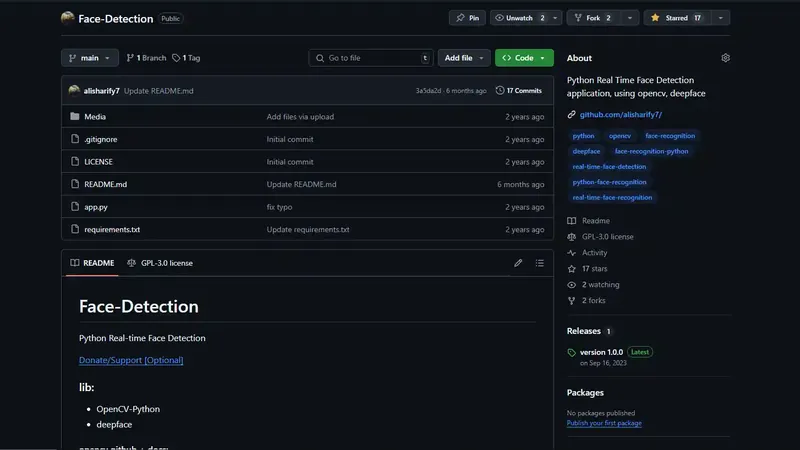The width and height of the screenshot is (800, 450).
Task: Click the eye icon next to 2 watching
Action: click(571, 285)
